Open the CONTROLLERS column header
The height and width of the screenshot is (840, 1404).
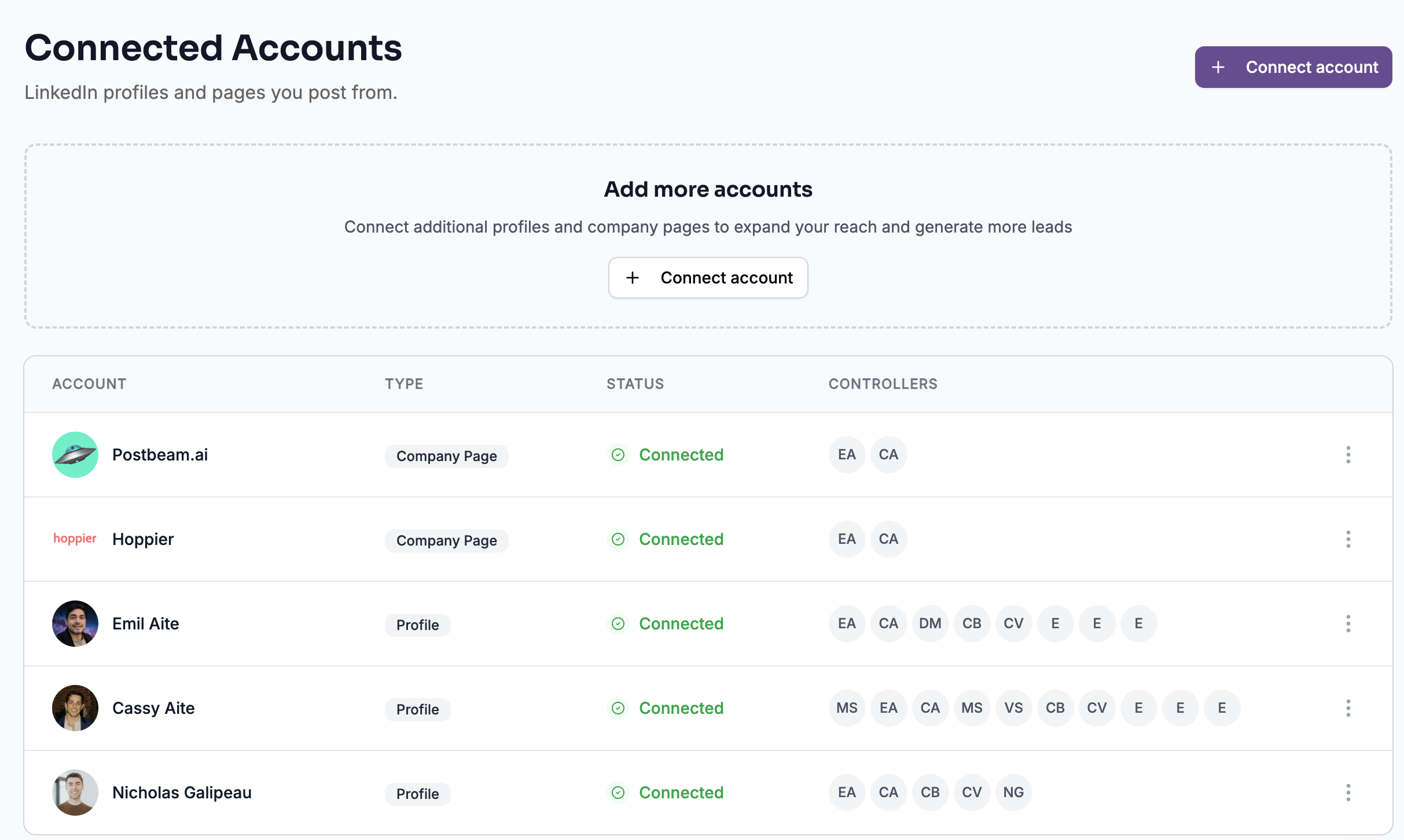pyautogui.click(x=883, y=384)
